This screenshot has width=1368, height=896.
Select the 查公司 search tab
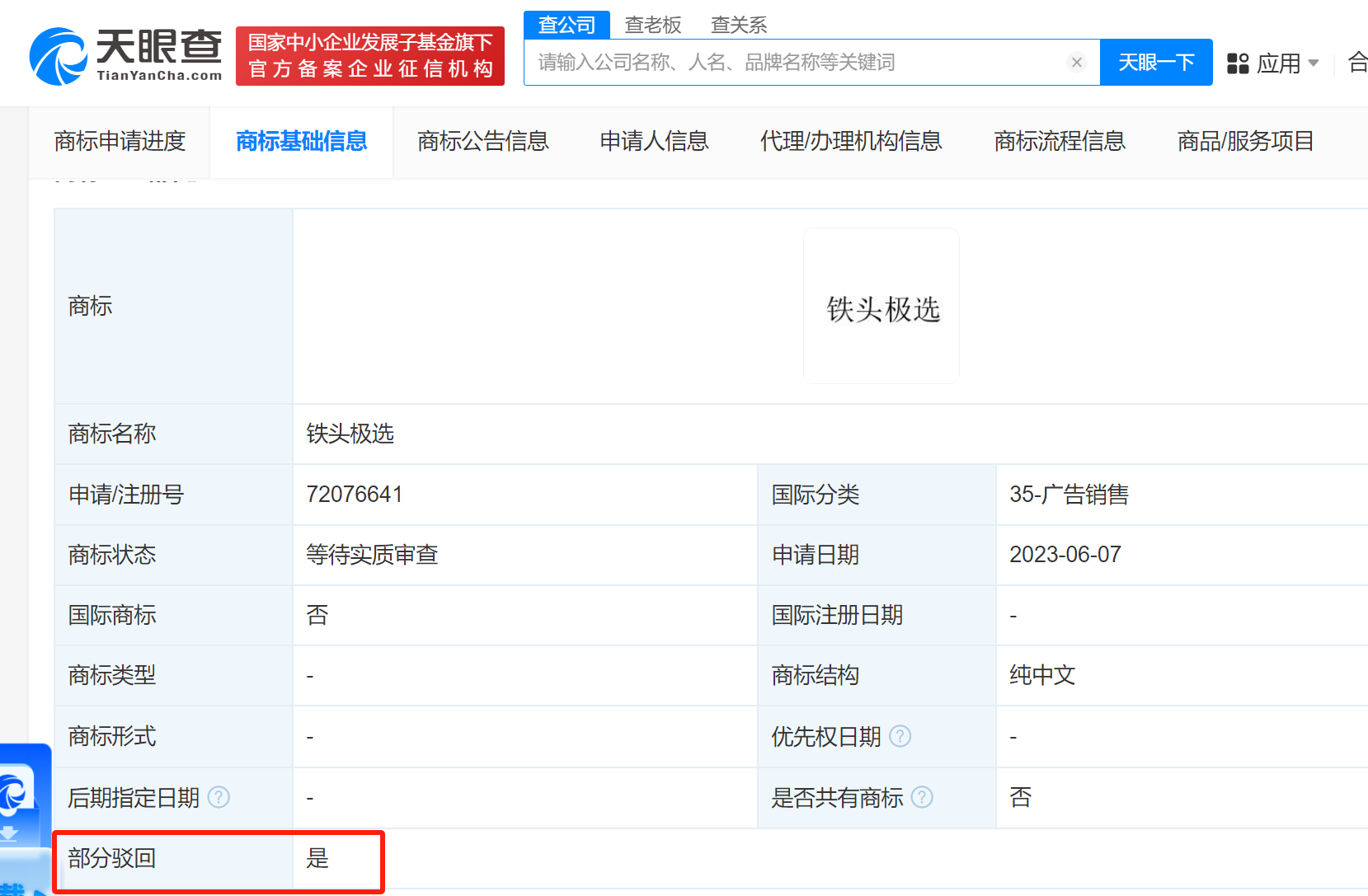pos(566,25)
